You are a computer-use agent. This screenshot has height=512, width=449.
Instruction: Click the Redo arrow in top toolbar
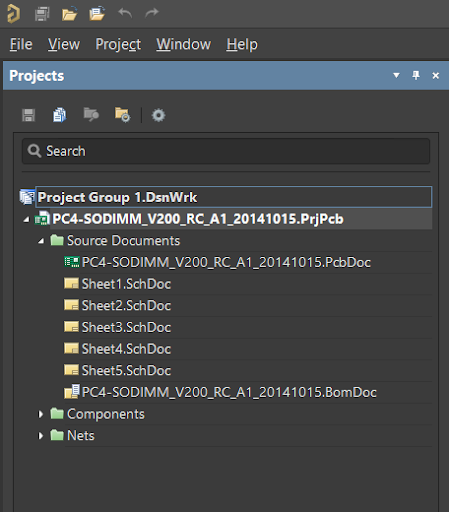tap(152, 13)
